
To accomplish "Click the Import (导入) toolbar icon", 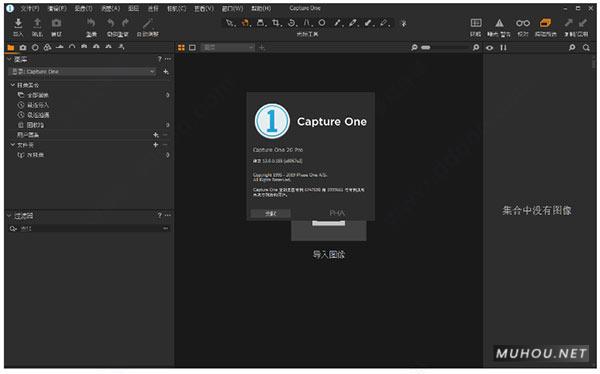I will [18, 23].
